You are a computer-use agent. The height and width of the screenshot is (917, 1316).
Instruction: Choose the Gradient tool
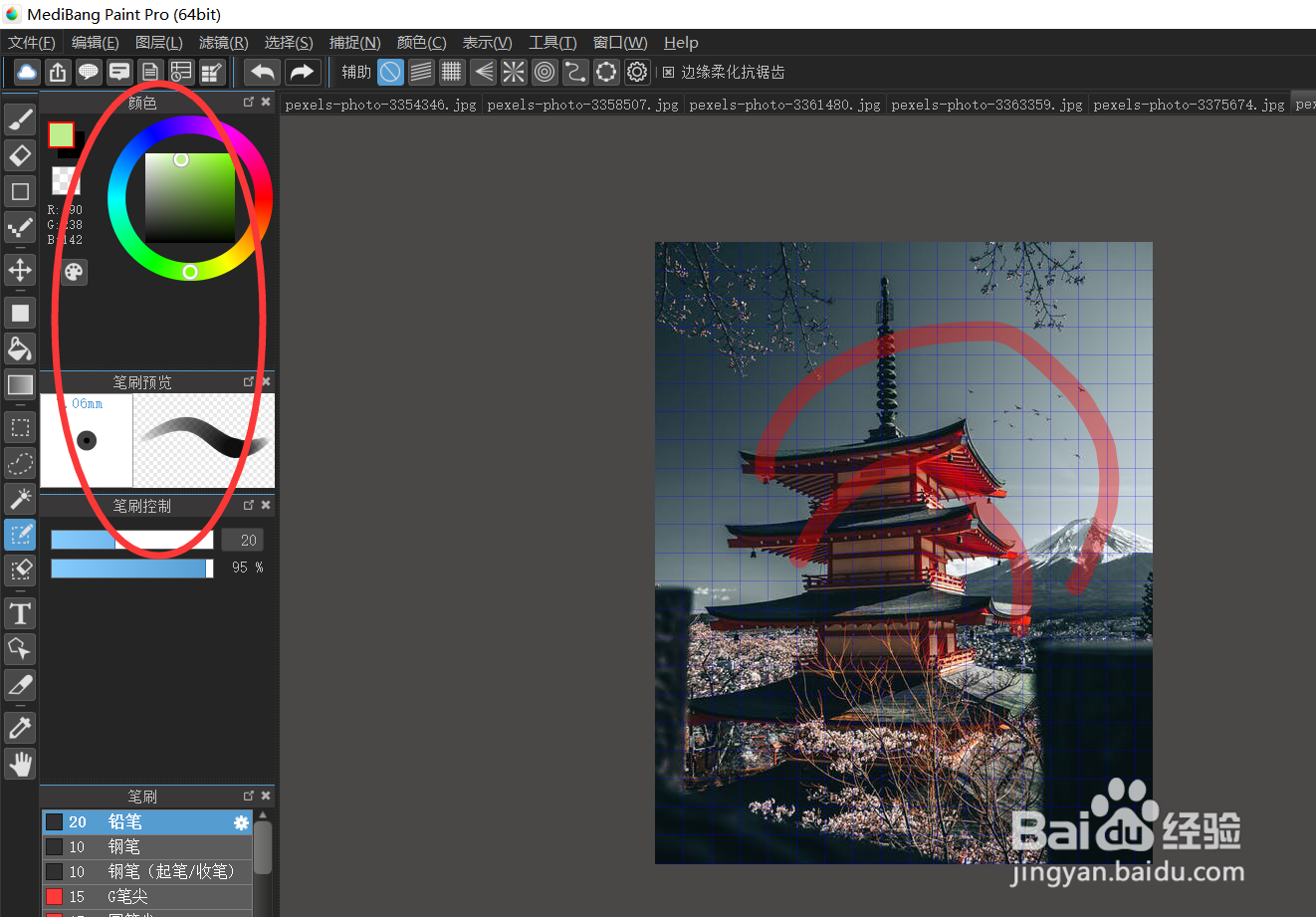20,384
